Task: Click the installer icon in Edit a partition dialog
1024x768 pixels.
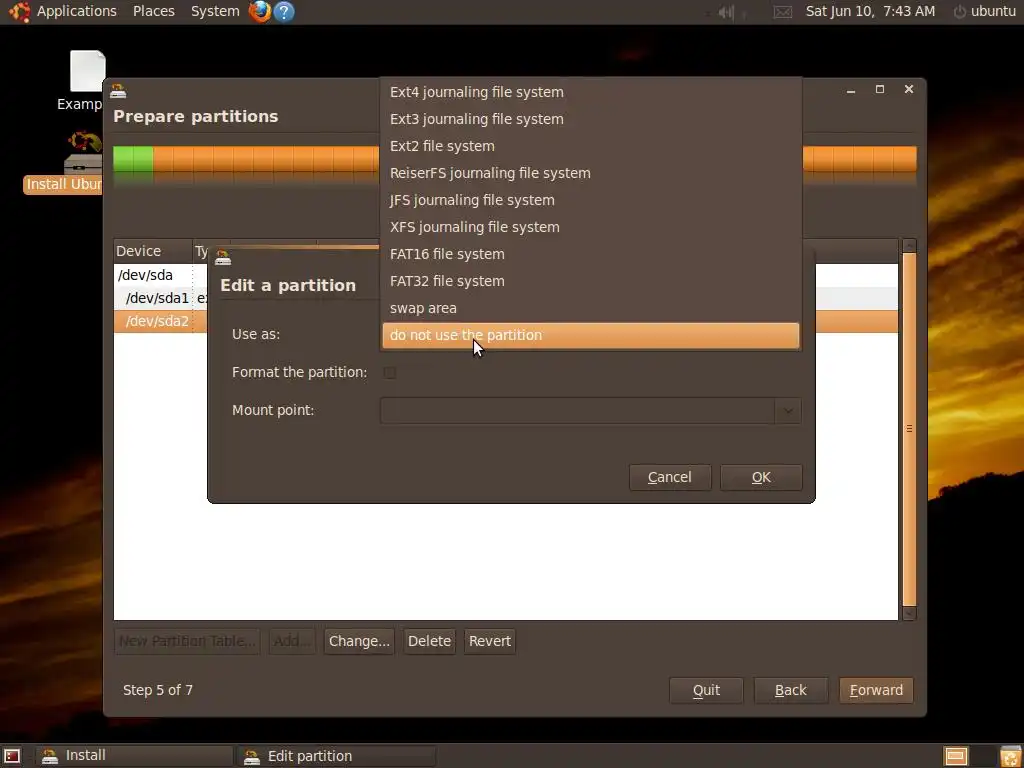Action: [x=223, y=257]
